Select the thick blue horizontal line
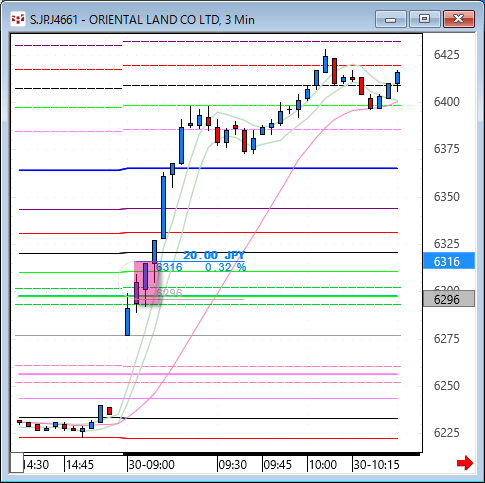 coord(208,169)
